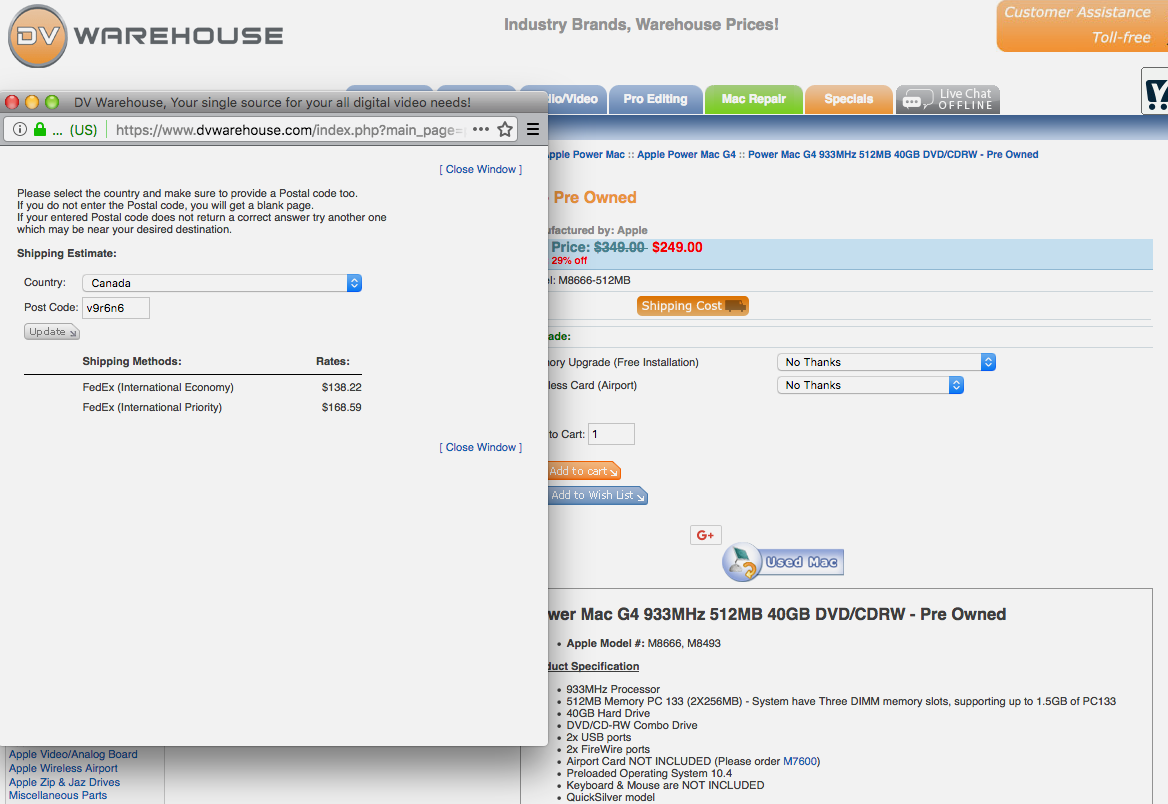Switch to the Mac Repair tab
The height and width of the screenshot is (804, 1168).
pyautogui.click(x=754, y=99)
